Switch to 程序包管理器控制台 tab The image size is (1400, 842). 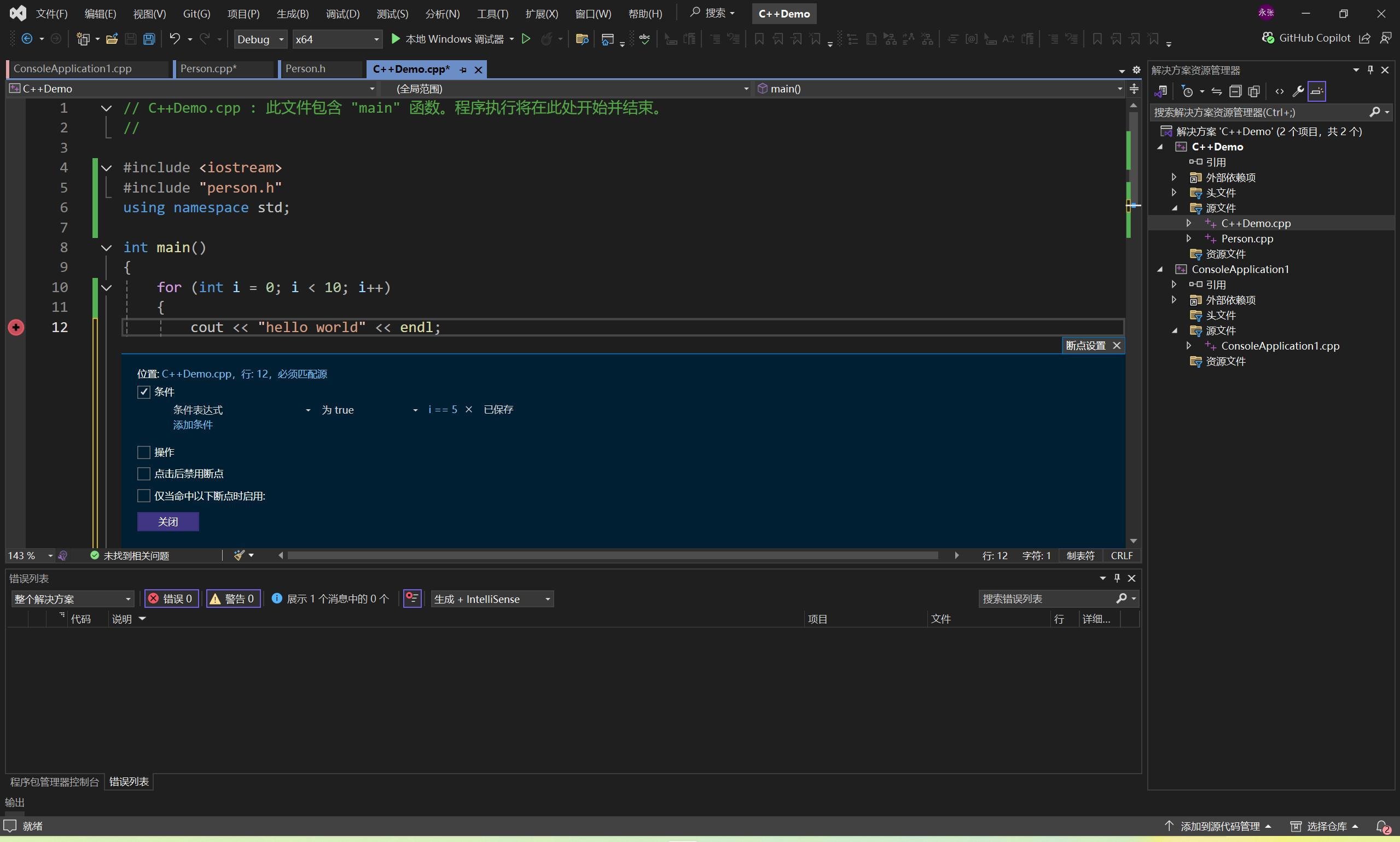tap(55, 782)
